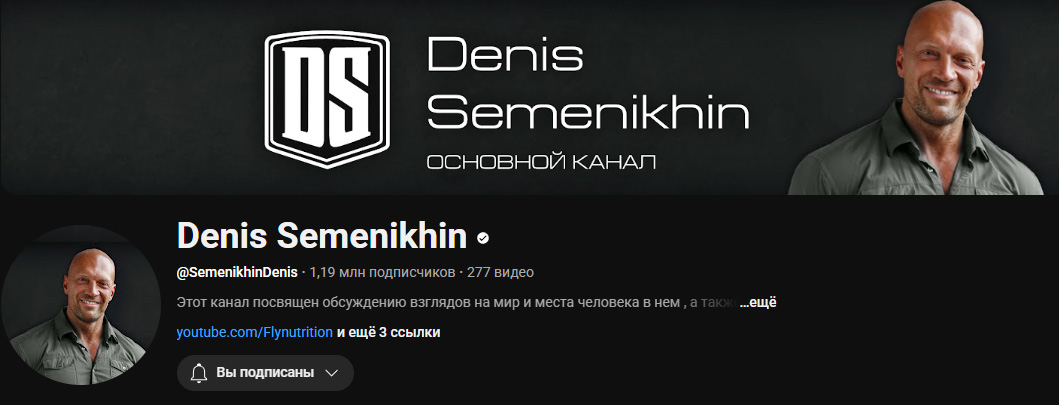
Task: Expand the subscription options chevron
Action: point(331,373)
